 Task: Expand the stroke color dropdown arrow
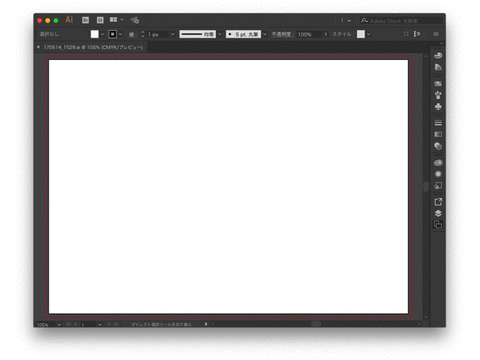[120, 34]
